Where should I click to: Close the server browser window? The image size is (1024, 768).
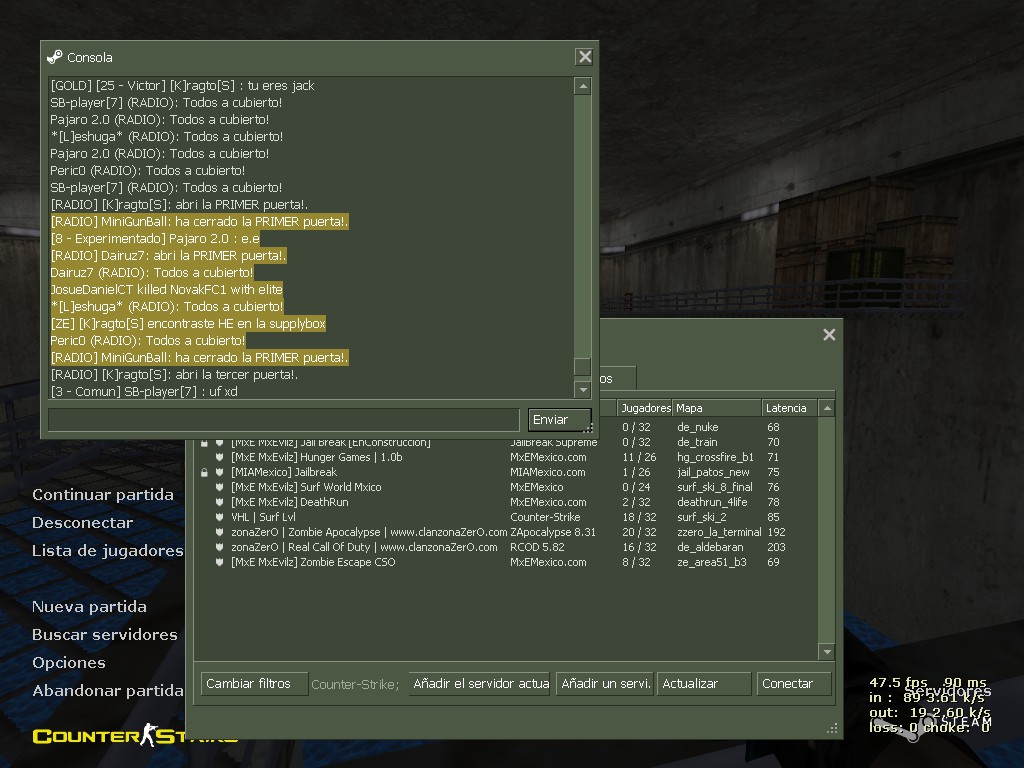[x=829, y=334]
